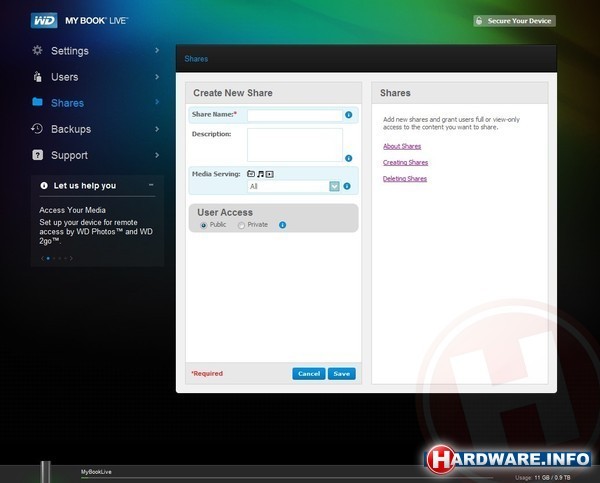The image size is (600, 483).
Task: Click the Share Name info icon
Action: click(x=348, y=115)
